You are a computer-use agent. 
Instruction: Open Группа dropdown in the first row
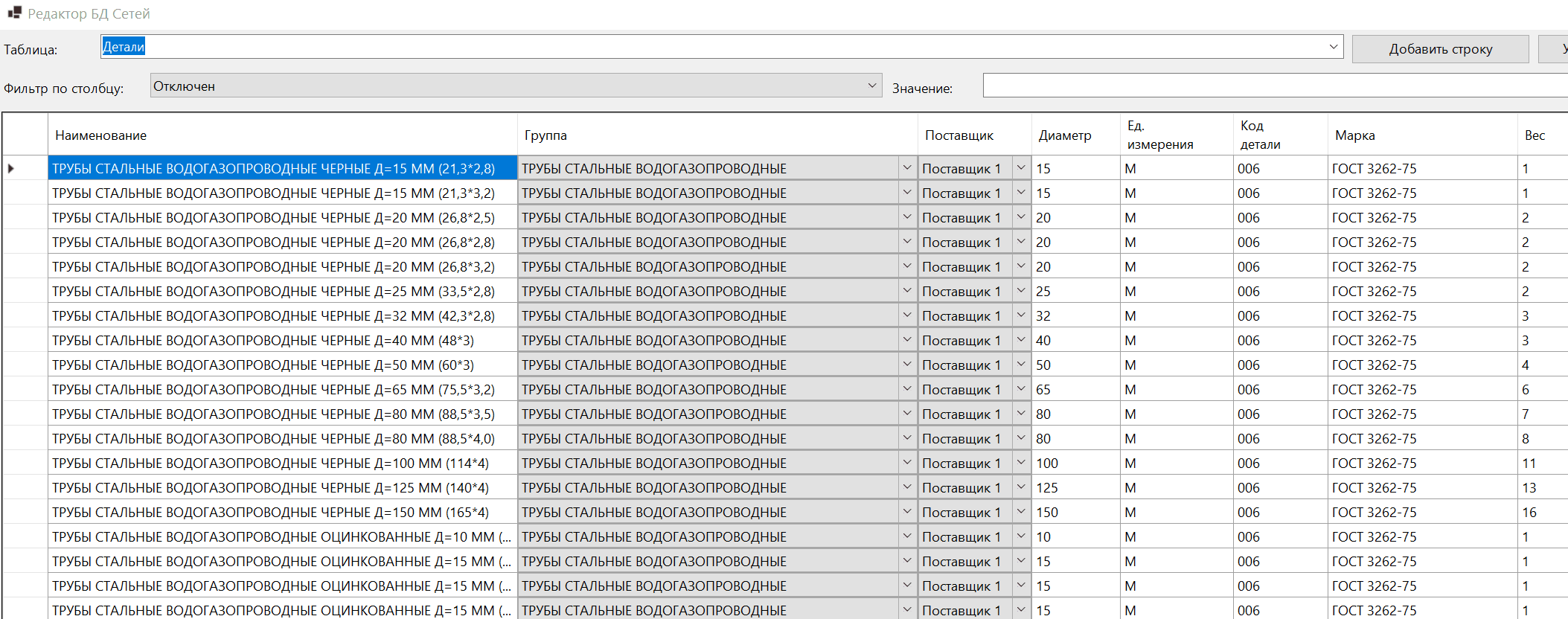tap(906, 168)
